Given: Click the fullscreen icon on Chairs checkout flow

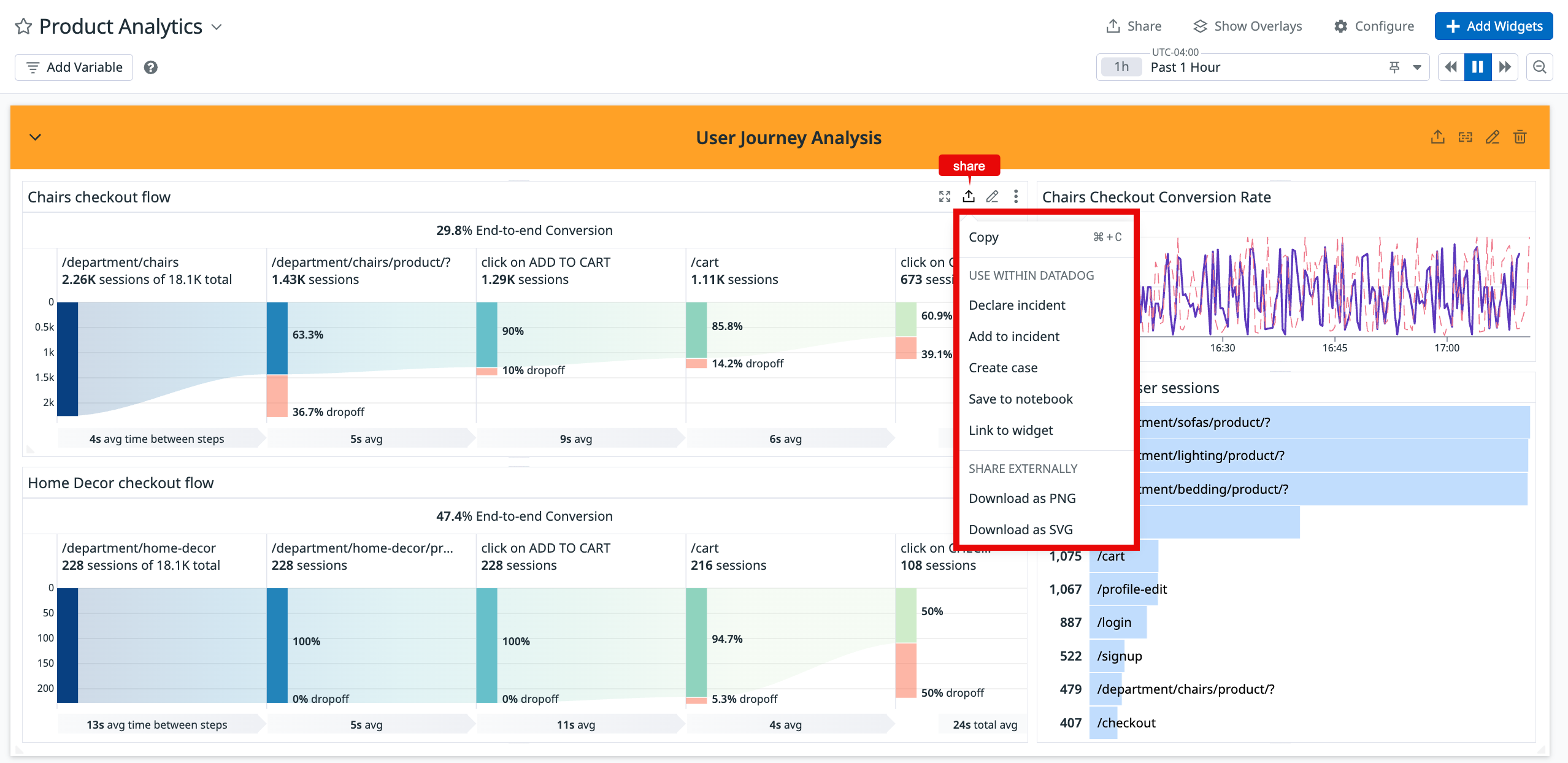Looking at the screenshot, I should coord(945,196).
